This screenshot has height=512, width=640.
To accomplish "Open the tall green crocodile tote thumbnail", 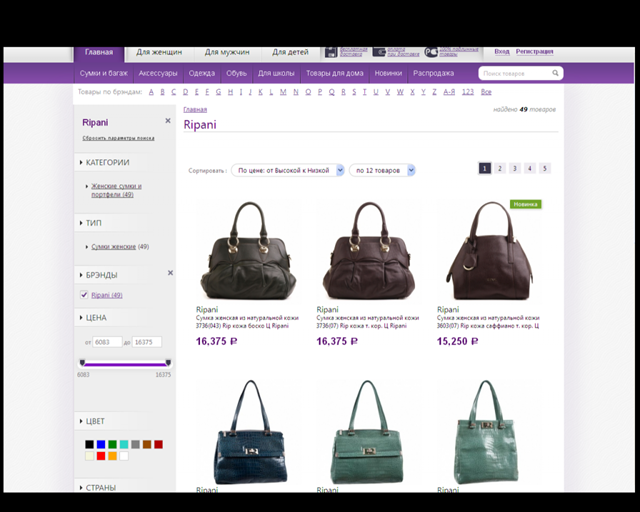I will click(x=486, y=433).
